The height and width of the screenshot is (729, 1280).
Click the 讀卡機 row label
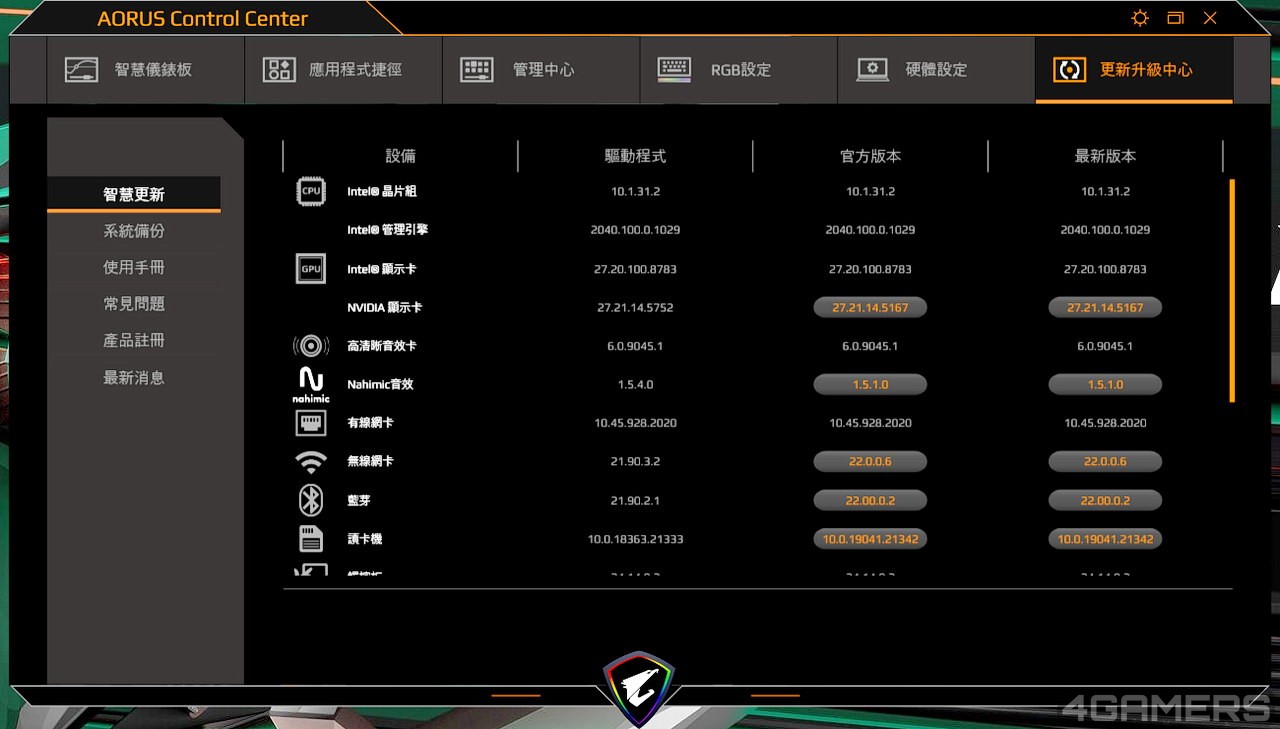pyautogui.click(x=365, y=539)
